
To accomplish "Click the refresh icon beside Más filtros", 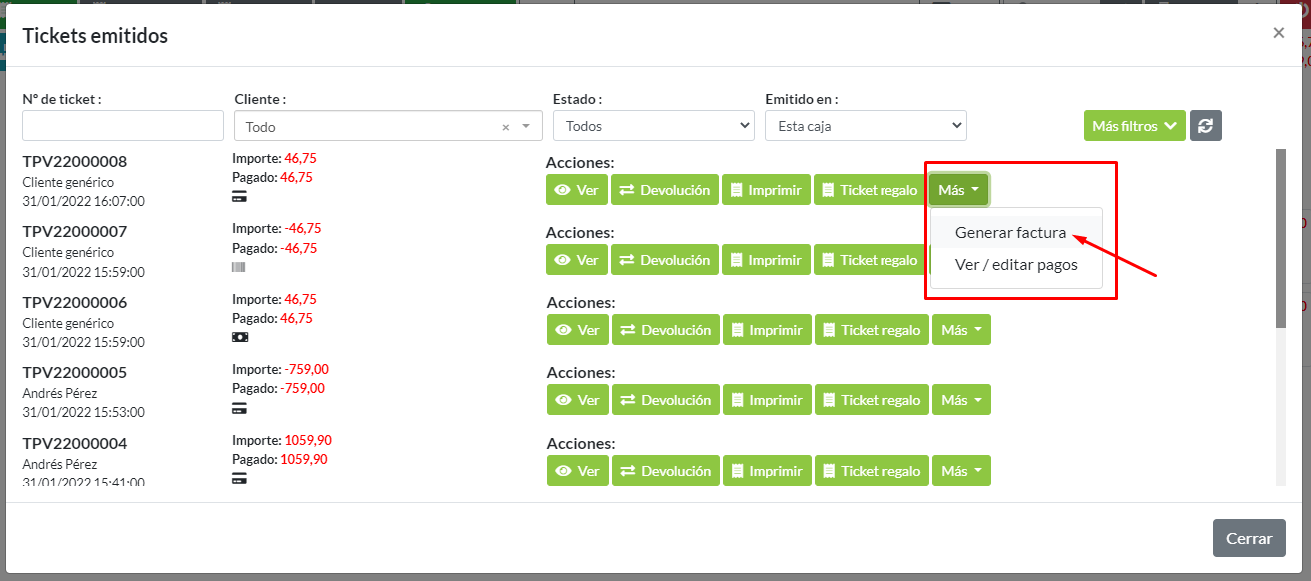I will [x=1205, y=126].
